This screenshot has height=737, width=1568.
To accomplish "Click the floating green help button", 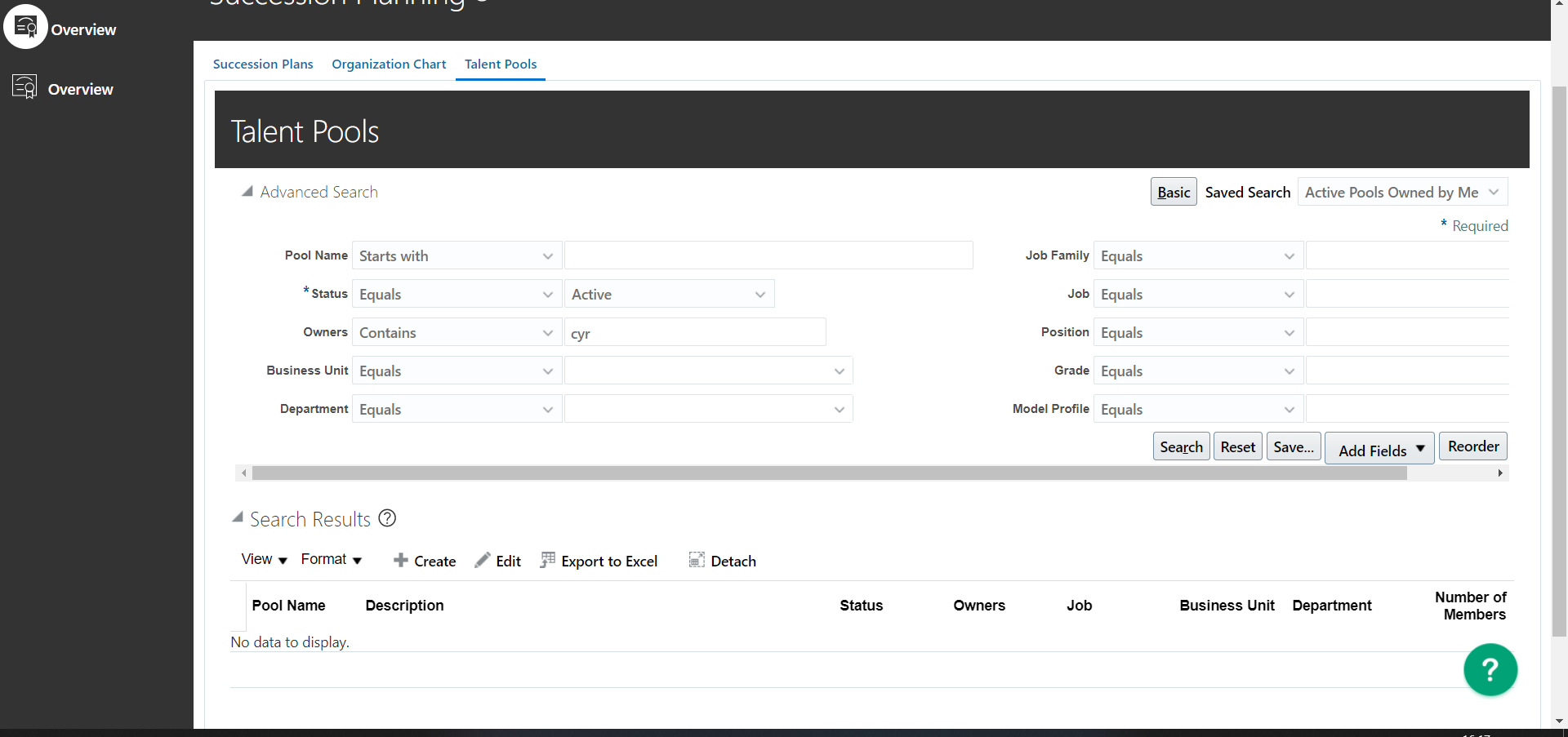I will click(1490, 669).
